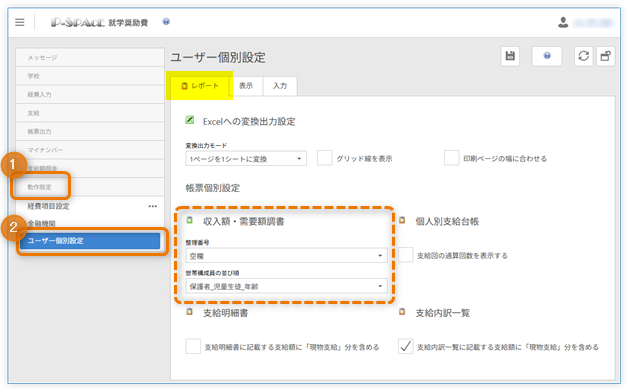Uncheck 支給内訳一覧の現物支給分を含める checkbox
628x391 pixels.
(x=405, y=346)
